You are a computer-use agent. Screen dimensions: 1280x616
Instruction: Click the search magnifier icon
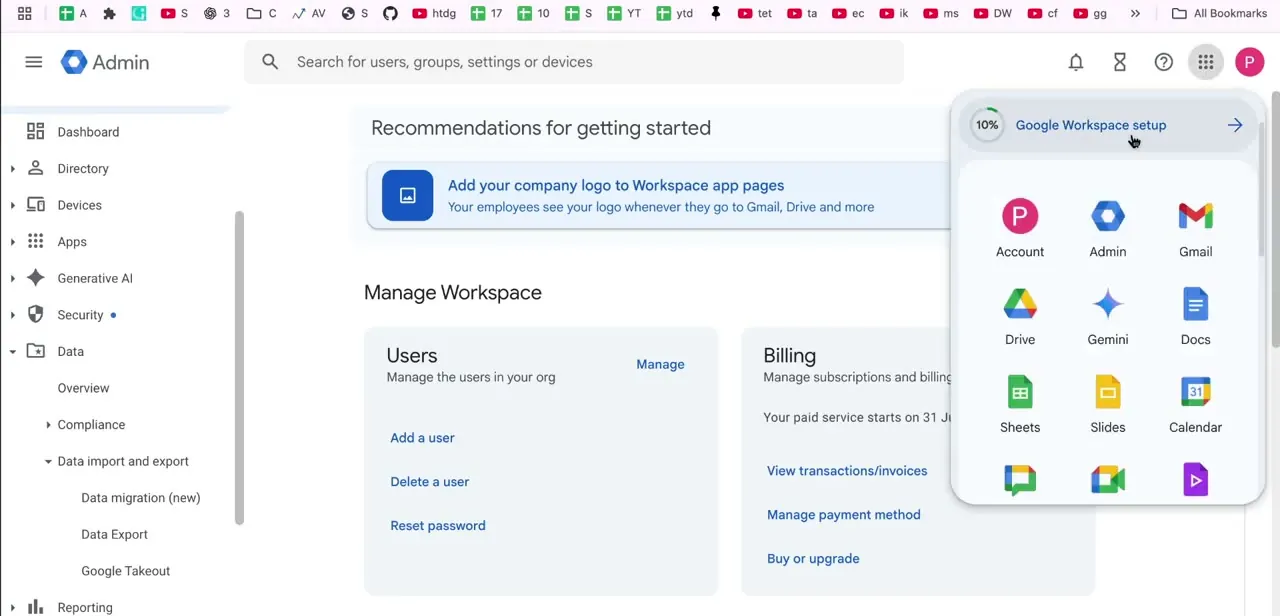(x=270, y=62)
